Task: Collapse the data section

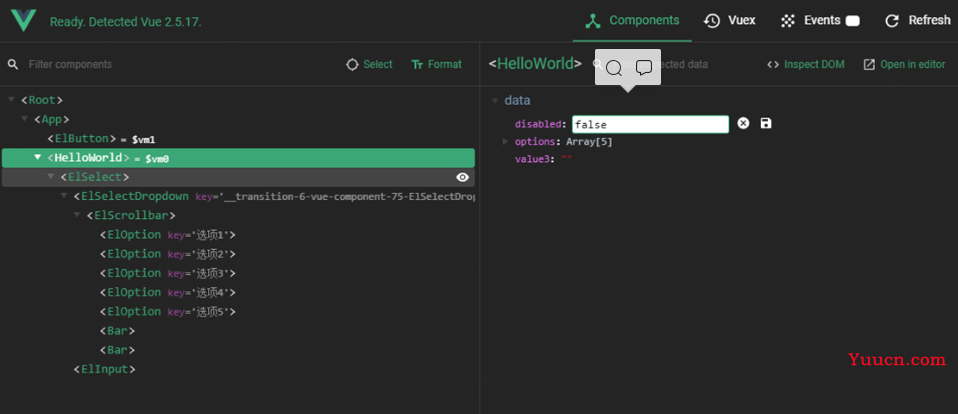Action: [495, 101]
